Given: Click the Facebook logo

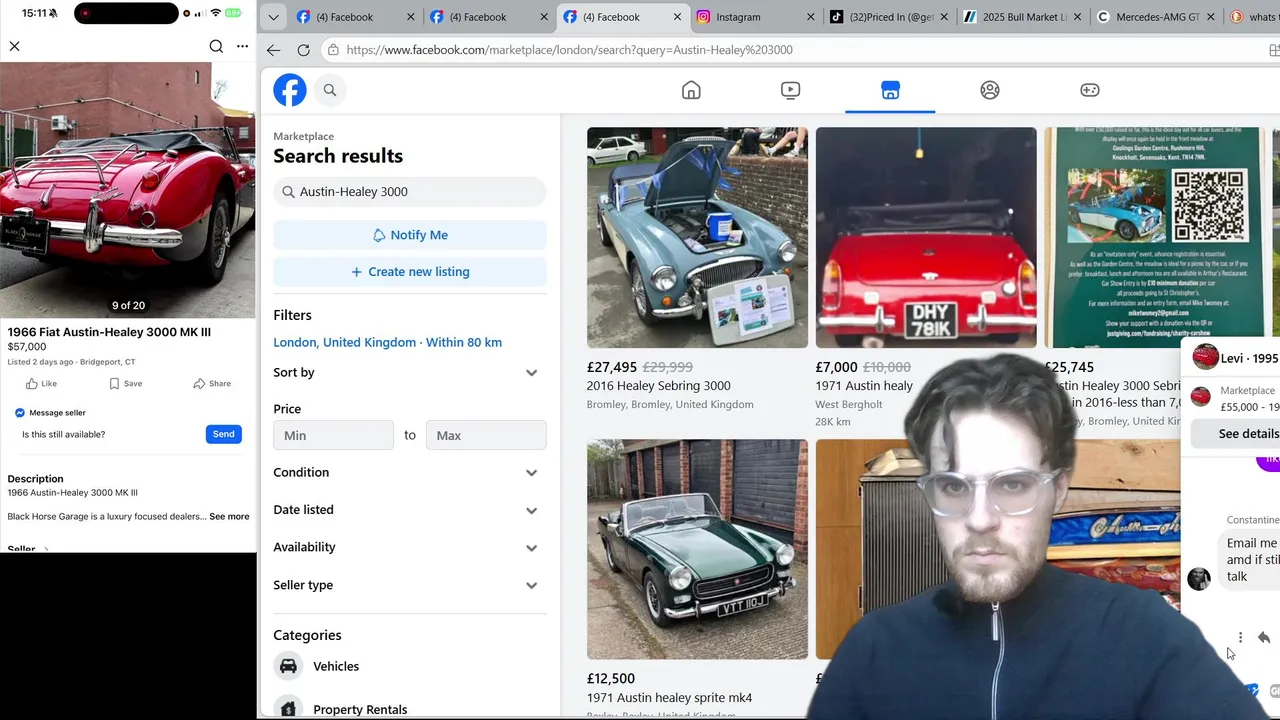Looking at the screenshot, I should coord(290,90).
